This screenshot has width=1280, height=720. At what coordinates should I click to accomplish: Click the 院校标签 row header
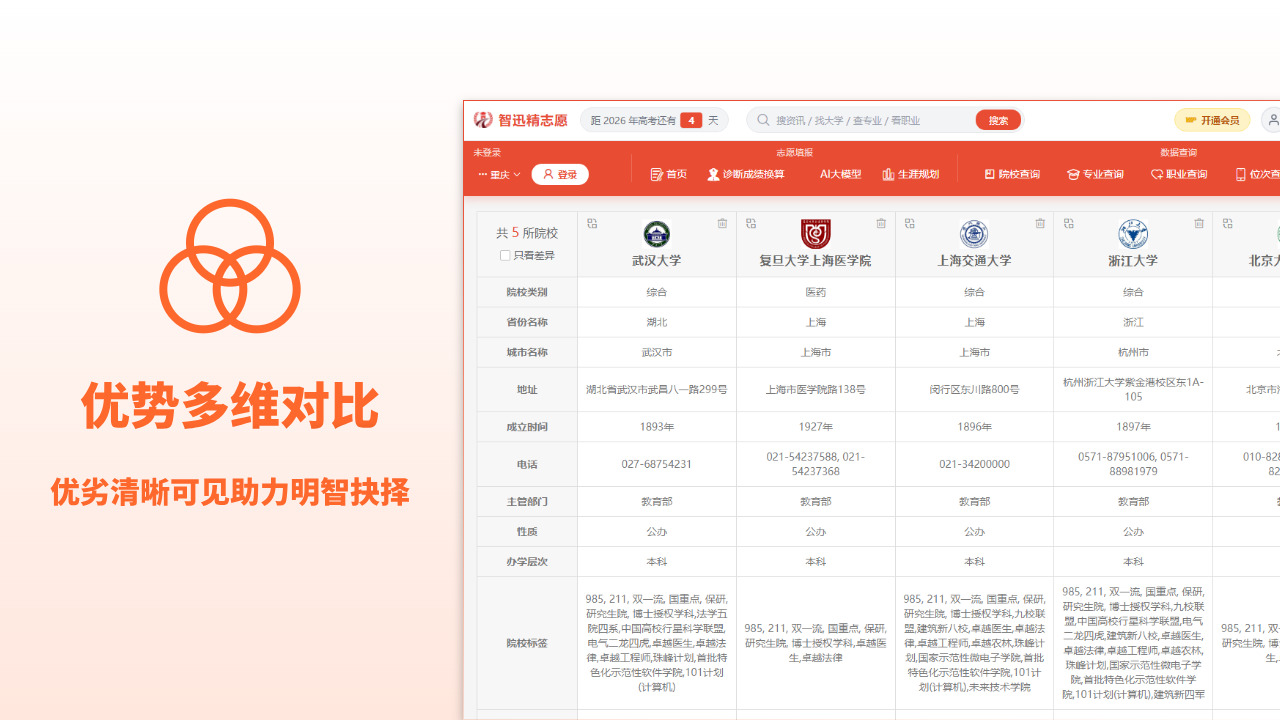tap(527, 643)
